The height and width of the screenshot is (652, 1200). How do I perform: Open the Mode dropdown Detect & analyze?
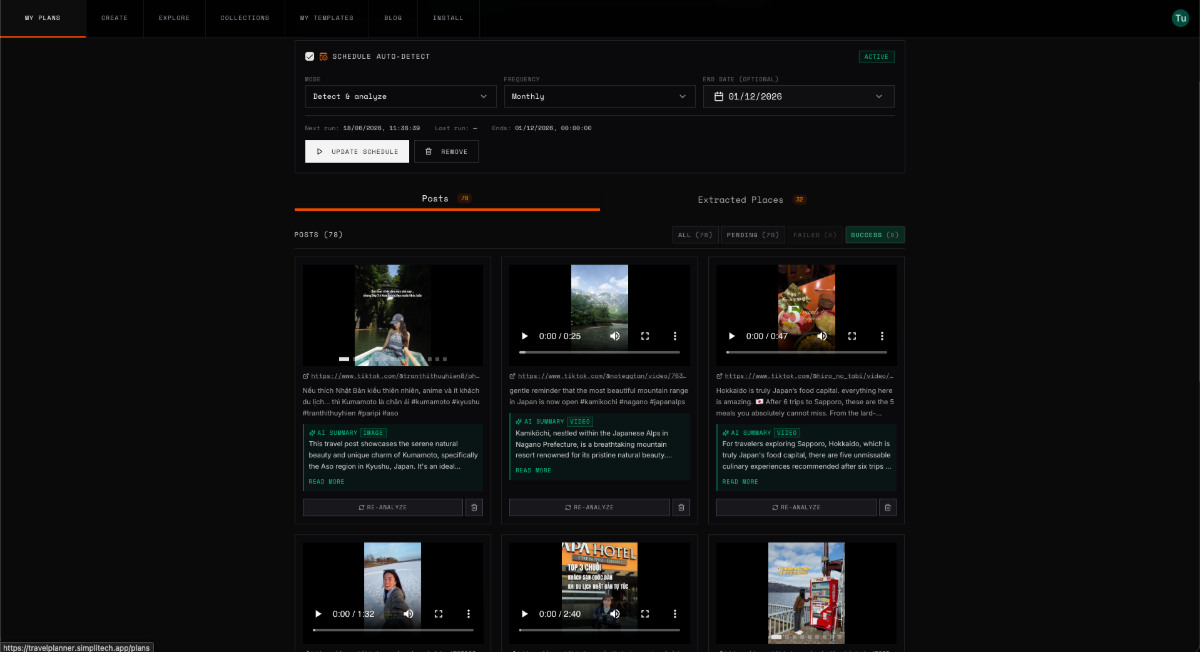pyautogui.click(x=401, y=96)
